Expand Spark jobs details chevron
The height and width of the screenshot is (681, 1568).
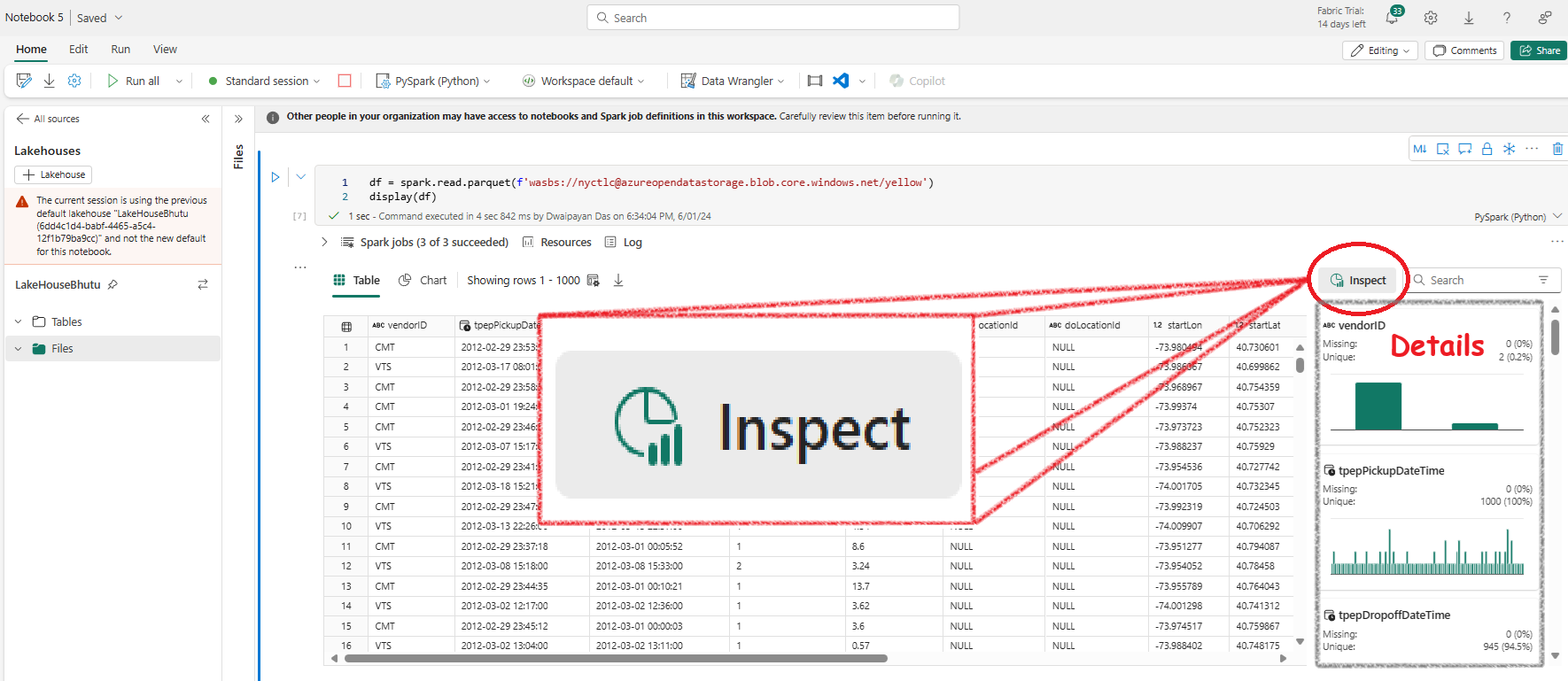click(324, 242)
